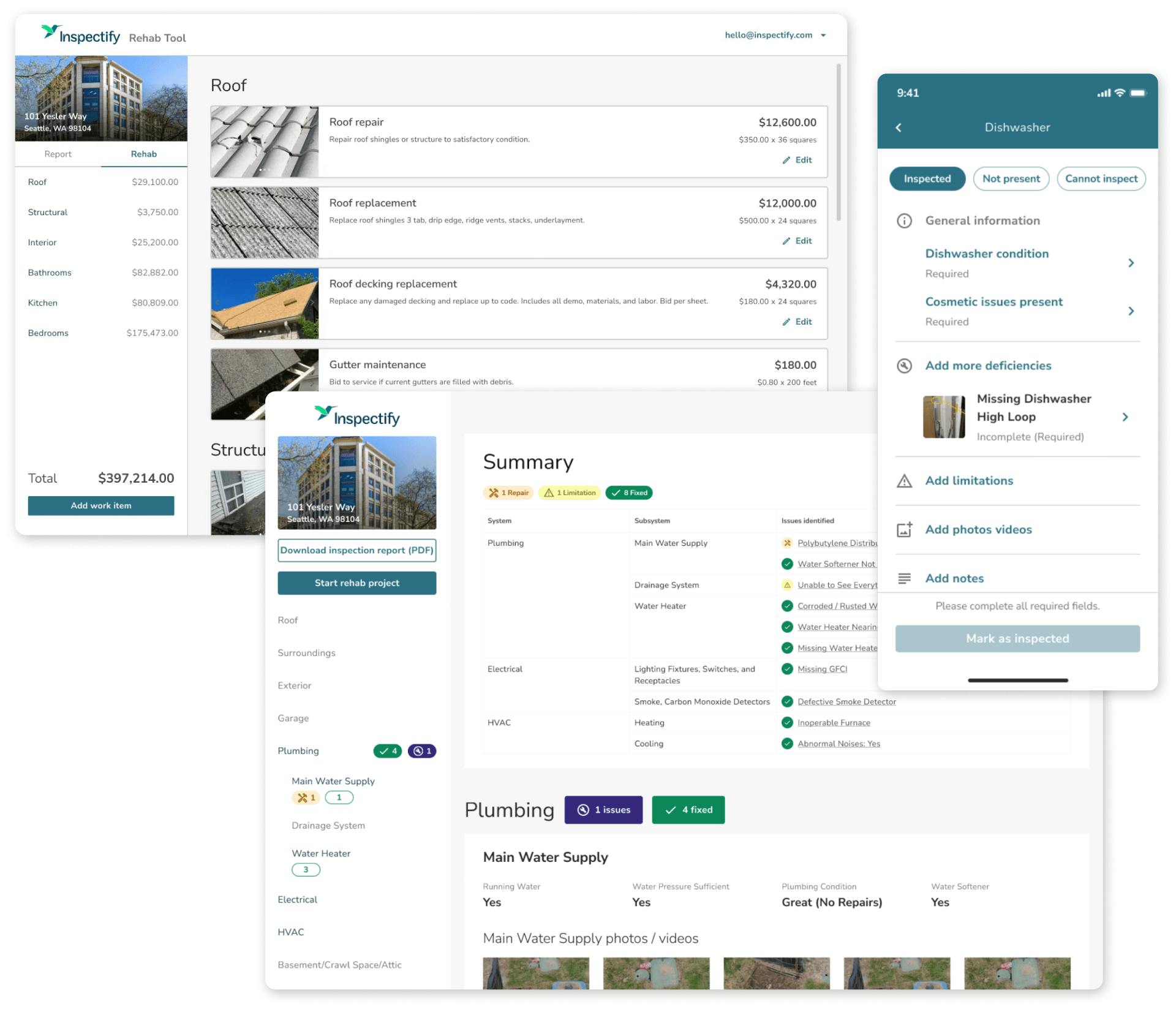Choose Cannot inspect for the dishwasher

[1101, 178]
